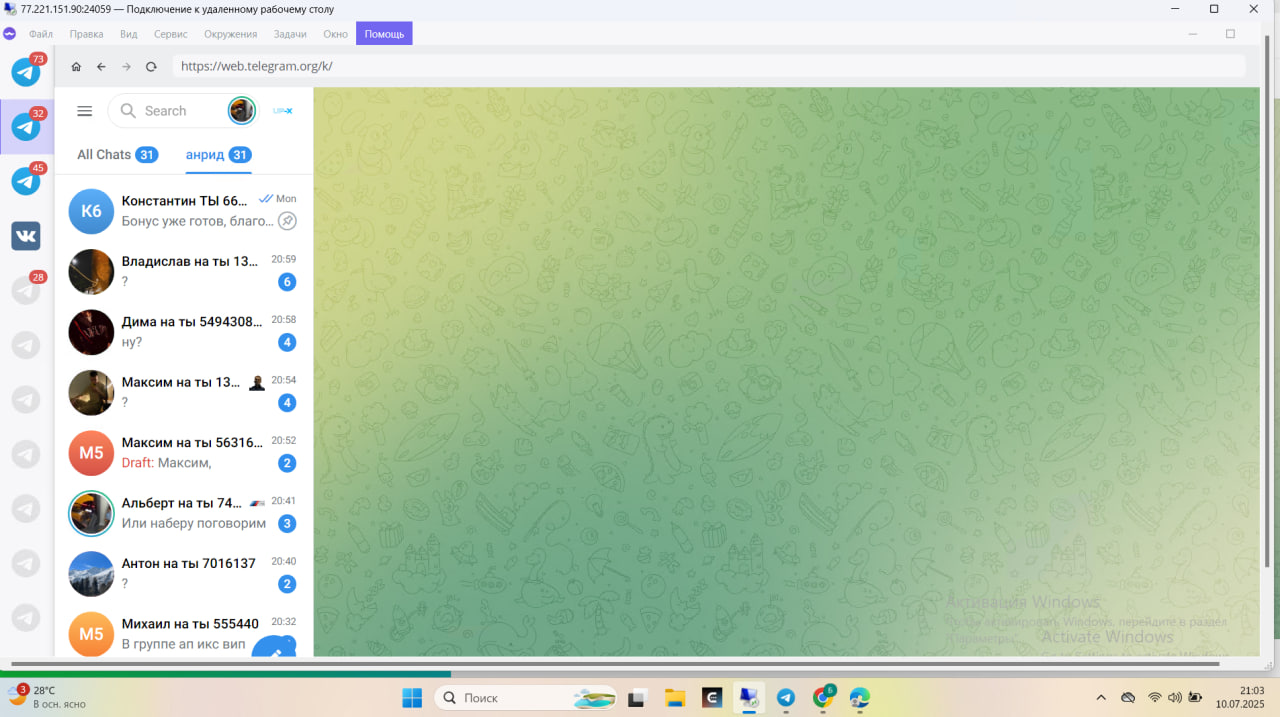Image resolution: width=1280 pixels, height=717 pixels.
Task: Open the Сервис menu
Action: pos(171,34)
